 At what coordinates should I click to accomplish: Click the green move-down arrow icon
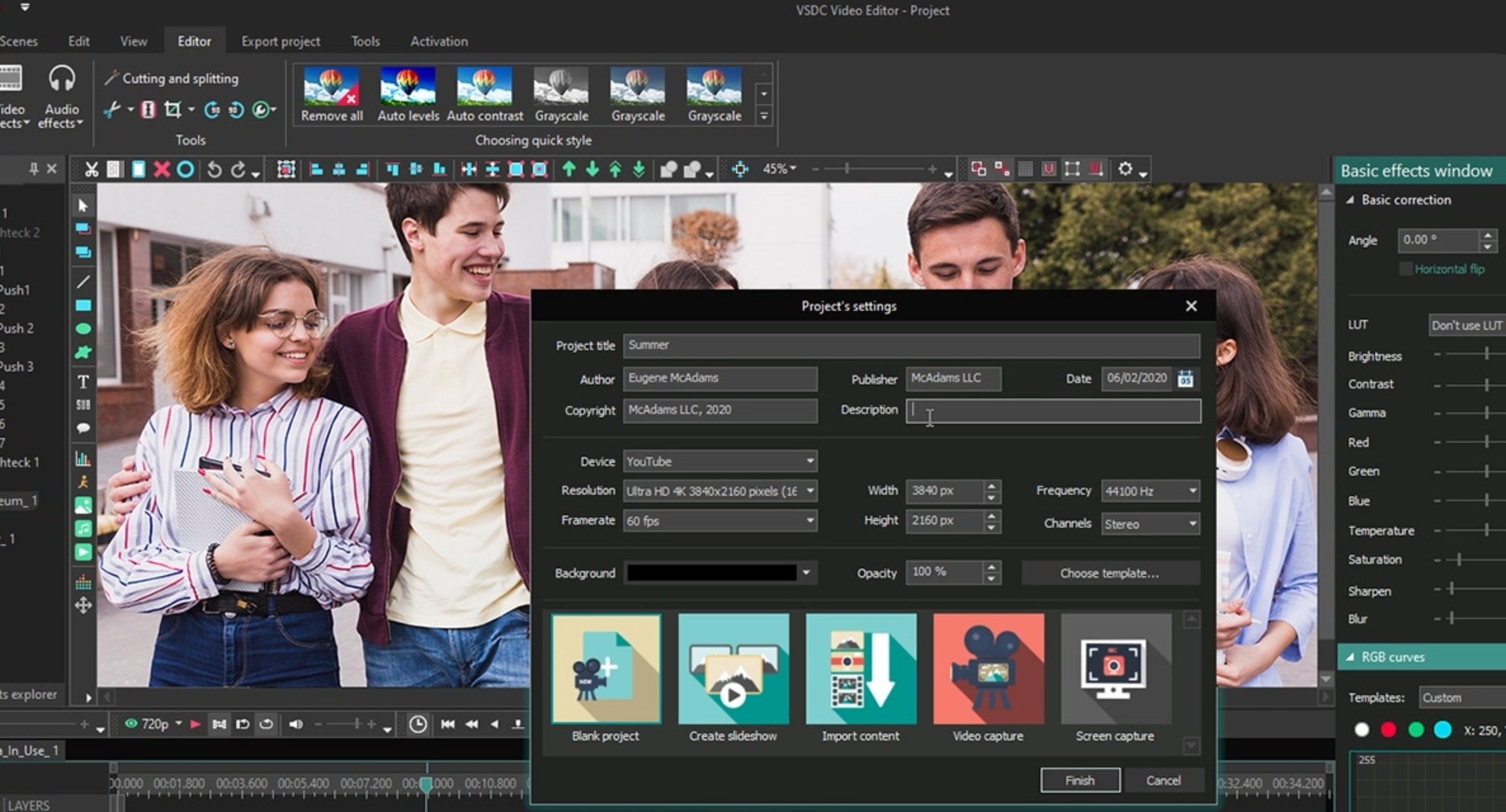click(x=592, y=169)
